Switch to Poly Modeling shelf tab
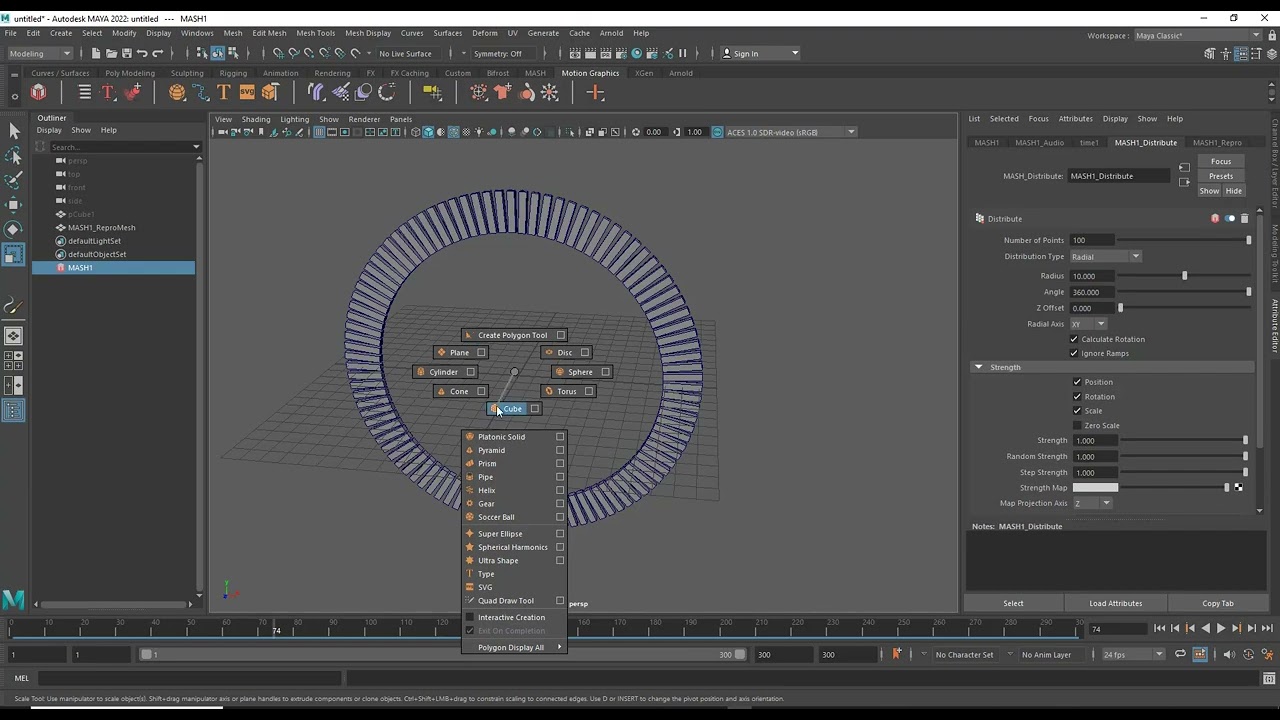This screenshot has height=720, width=1280. [x=130, y=73]
